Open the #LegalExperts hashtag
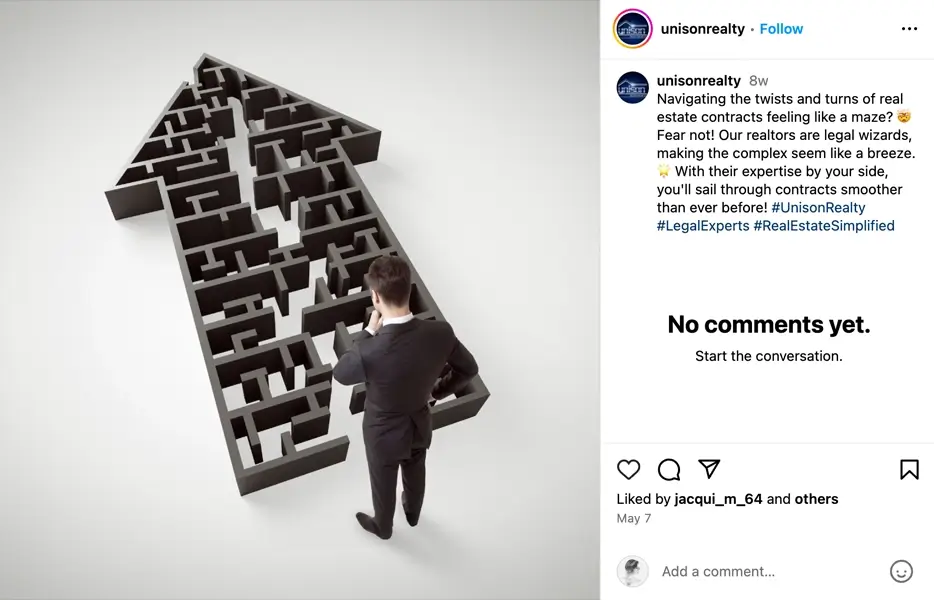This screenshot has width=934, height=600. 703,226
